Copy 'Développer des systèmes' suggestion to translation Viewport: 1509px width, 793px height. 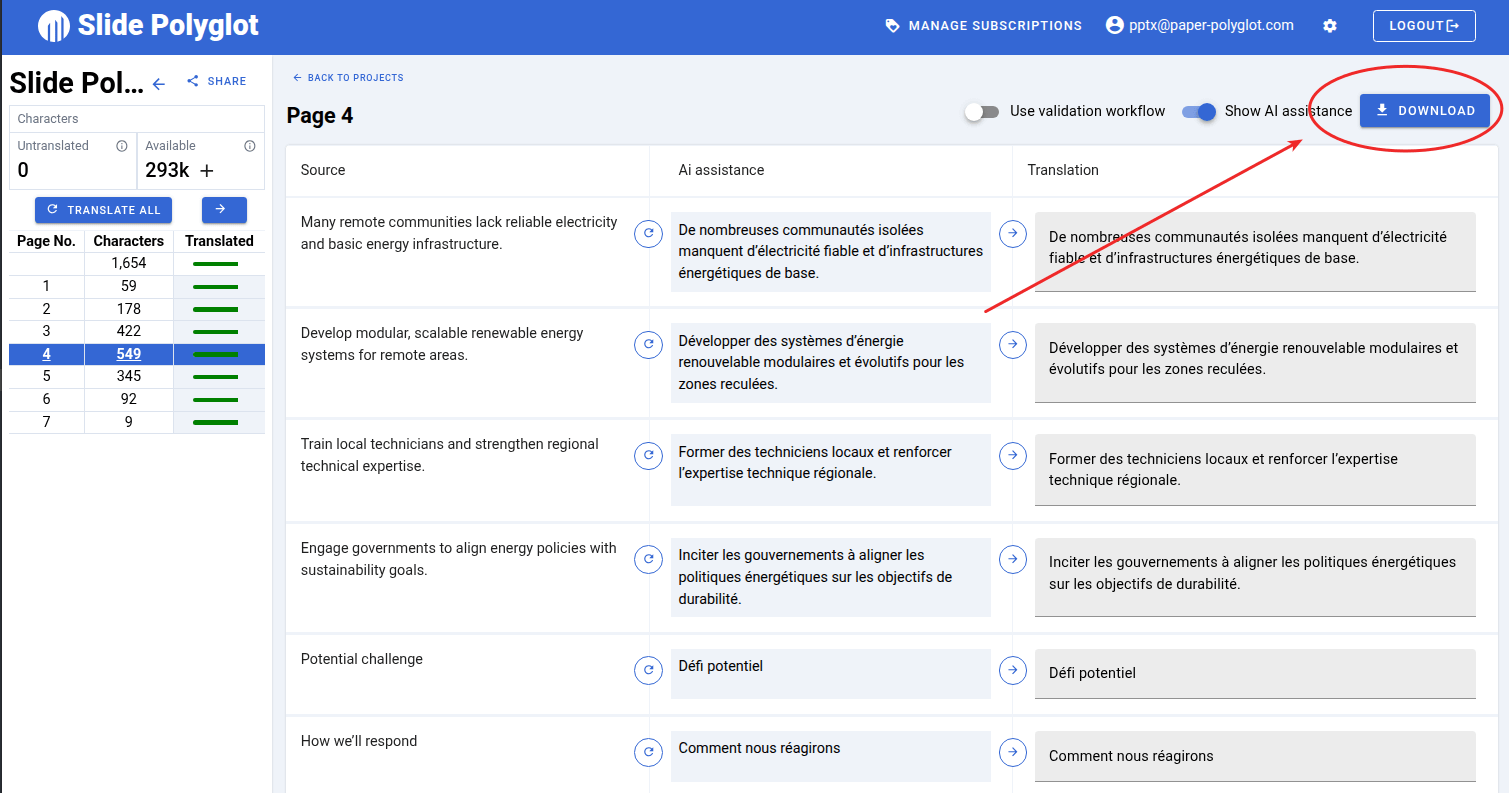coord(1013,344)
